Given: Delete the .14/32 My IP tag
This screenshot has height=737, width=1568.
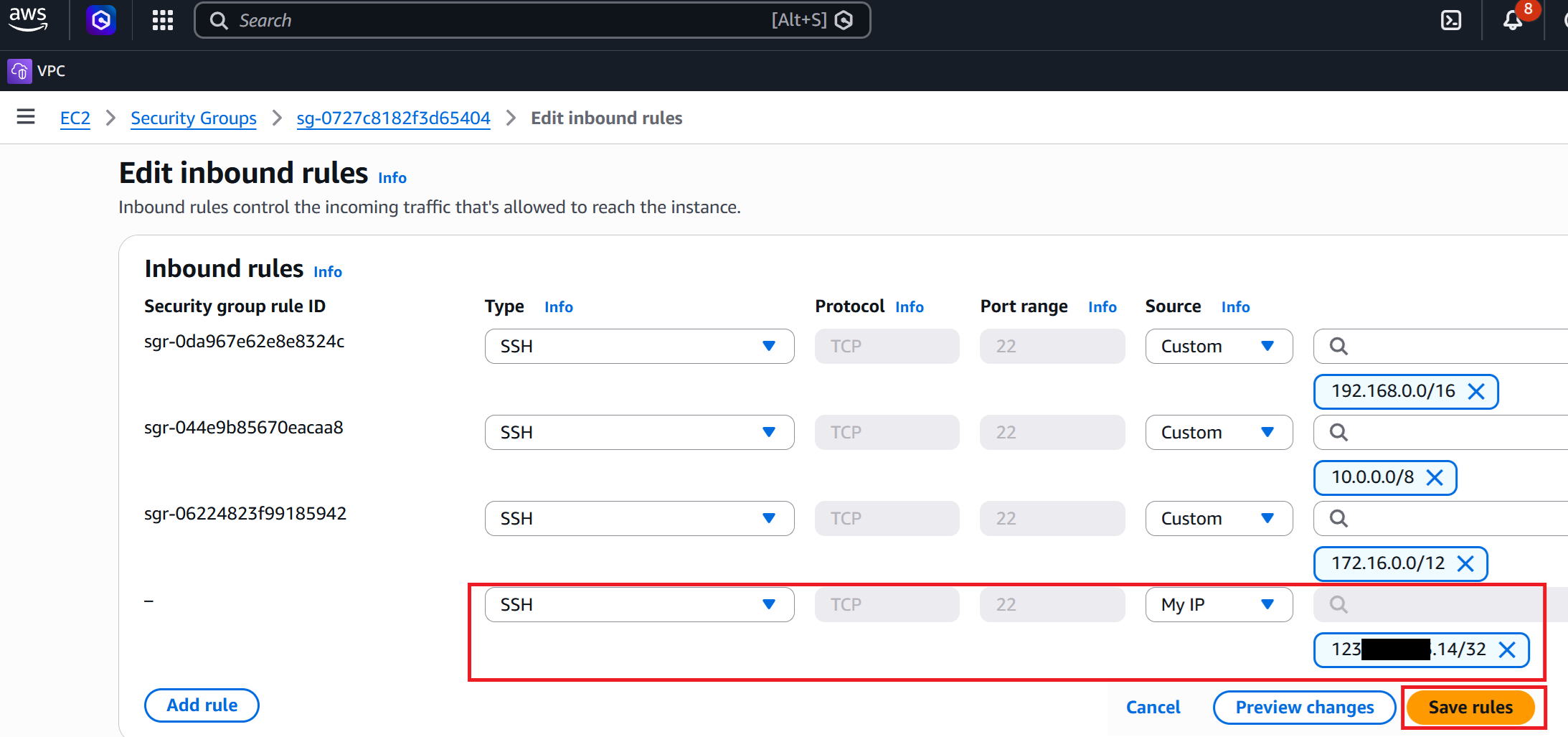Looking at the screenshot, I should pos(1507,649).
